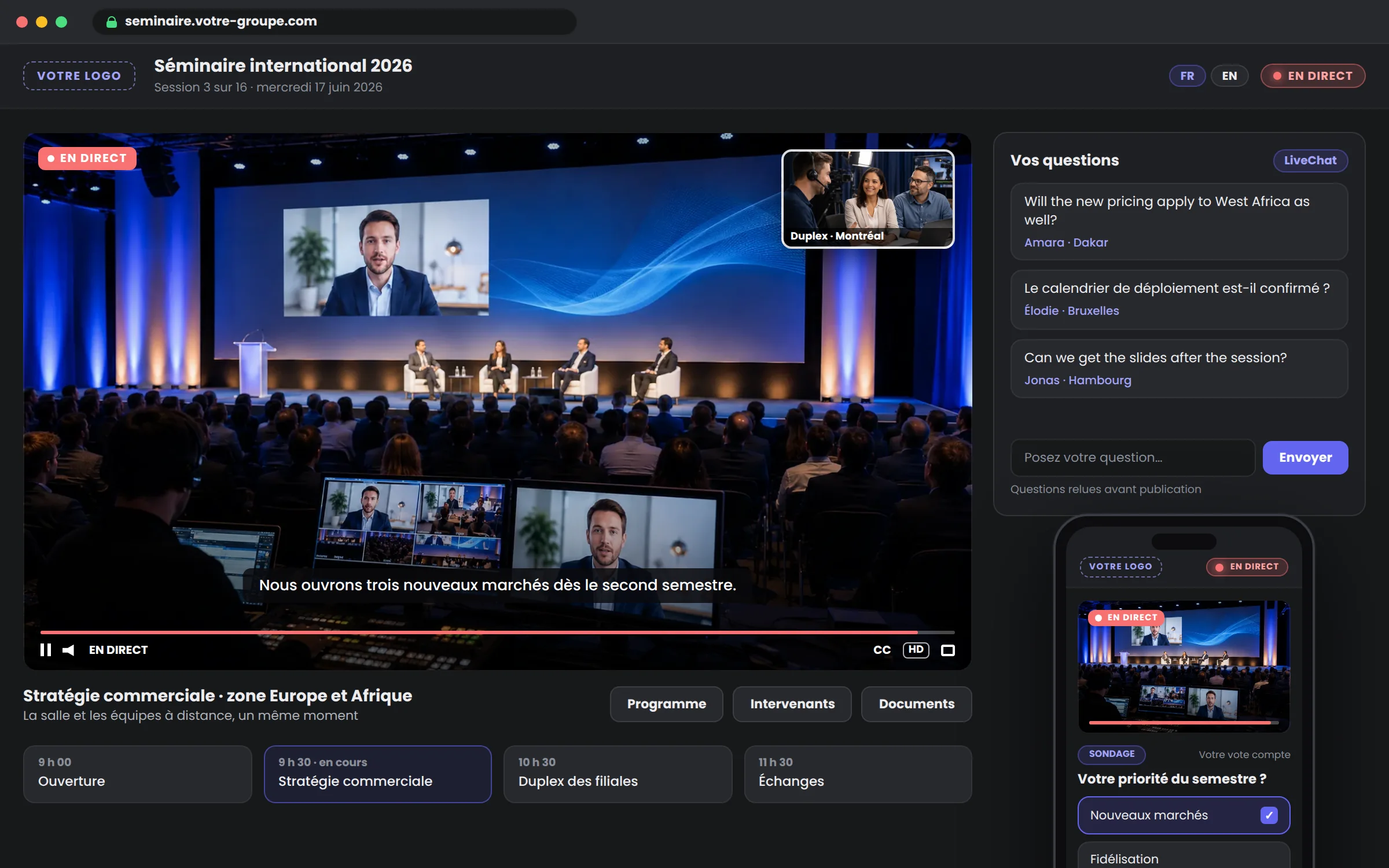Viewport: 1389px width, 868px height.
Task: Click the EN DIRECT label in player controls
Action: click(x=118, y=650)
